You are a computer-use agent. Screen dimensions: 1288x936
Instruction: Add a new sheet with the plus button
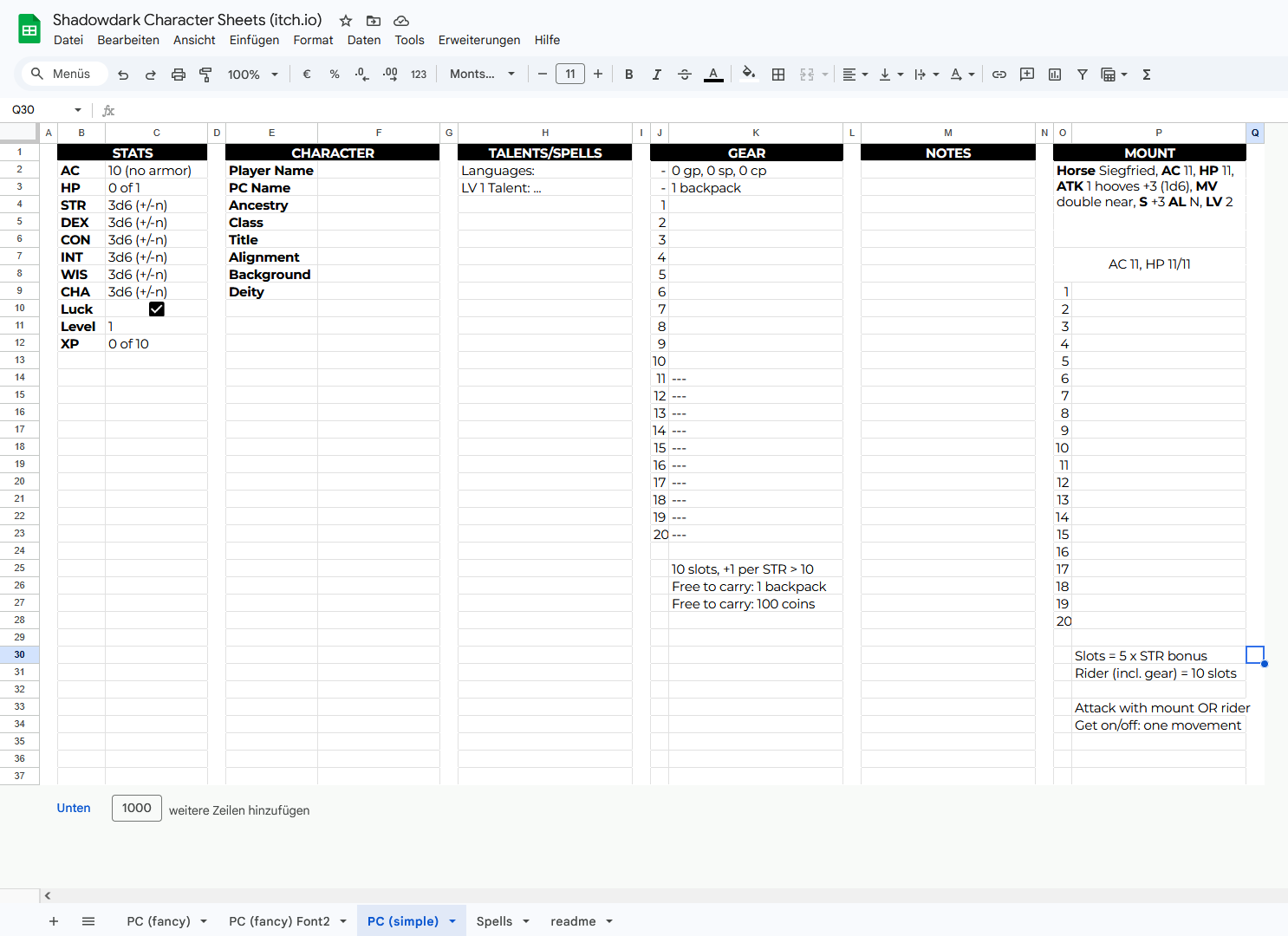[54, 921]
